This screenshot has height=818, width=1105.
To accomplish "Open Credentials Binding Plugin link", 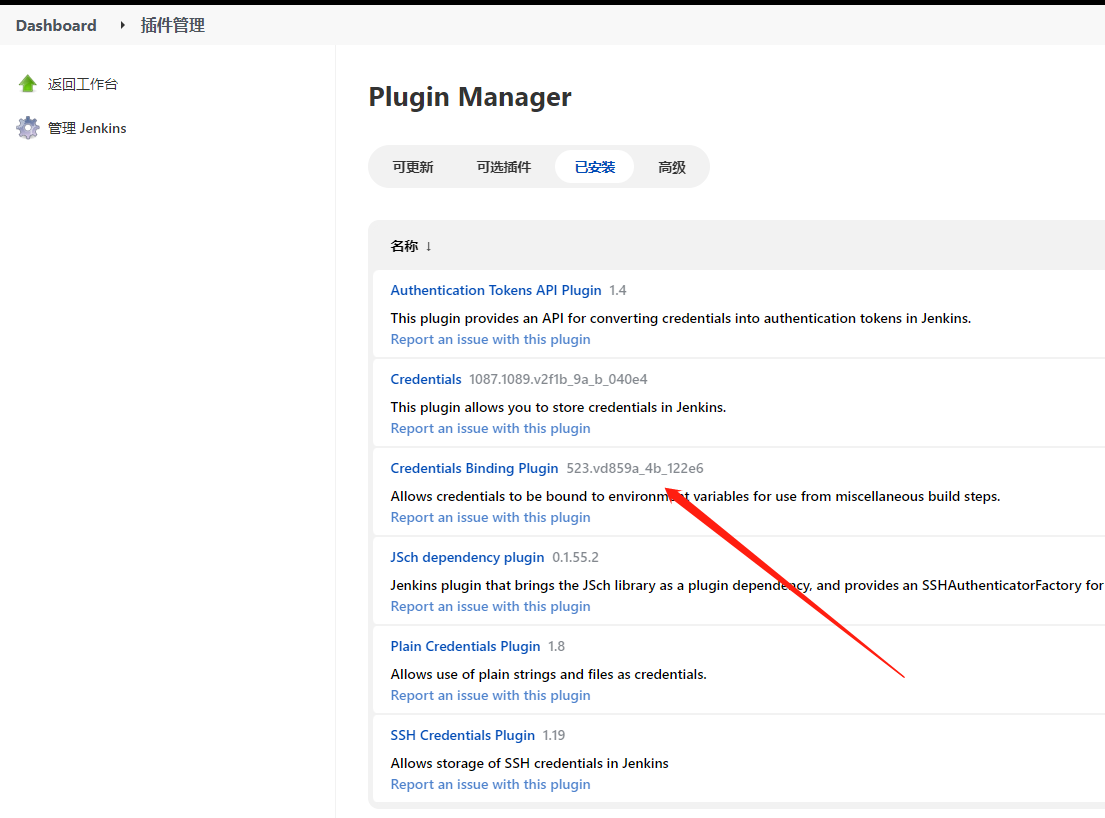I will coord(474,469).
